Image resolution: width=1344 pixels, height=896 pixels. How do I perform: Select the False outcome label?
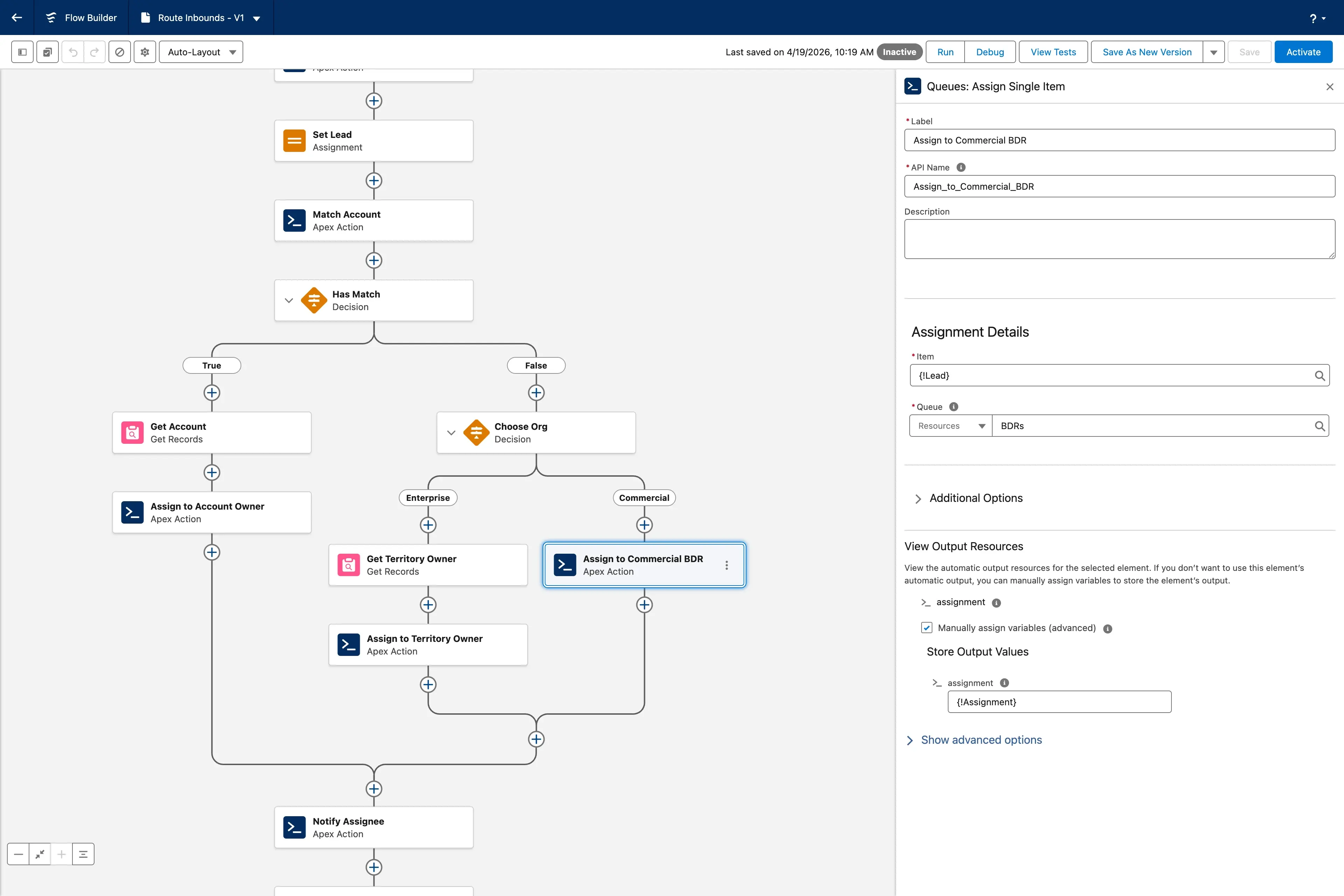coord(536,366)
